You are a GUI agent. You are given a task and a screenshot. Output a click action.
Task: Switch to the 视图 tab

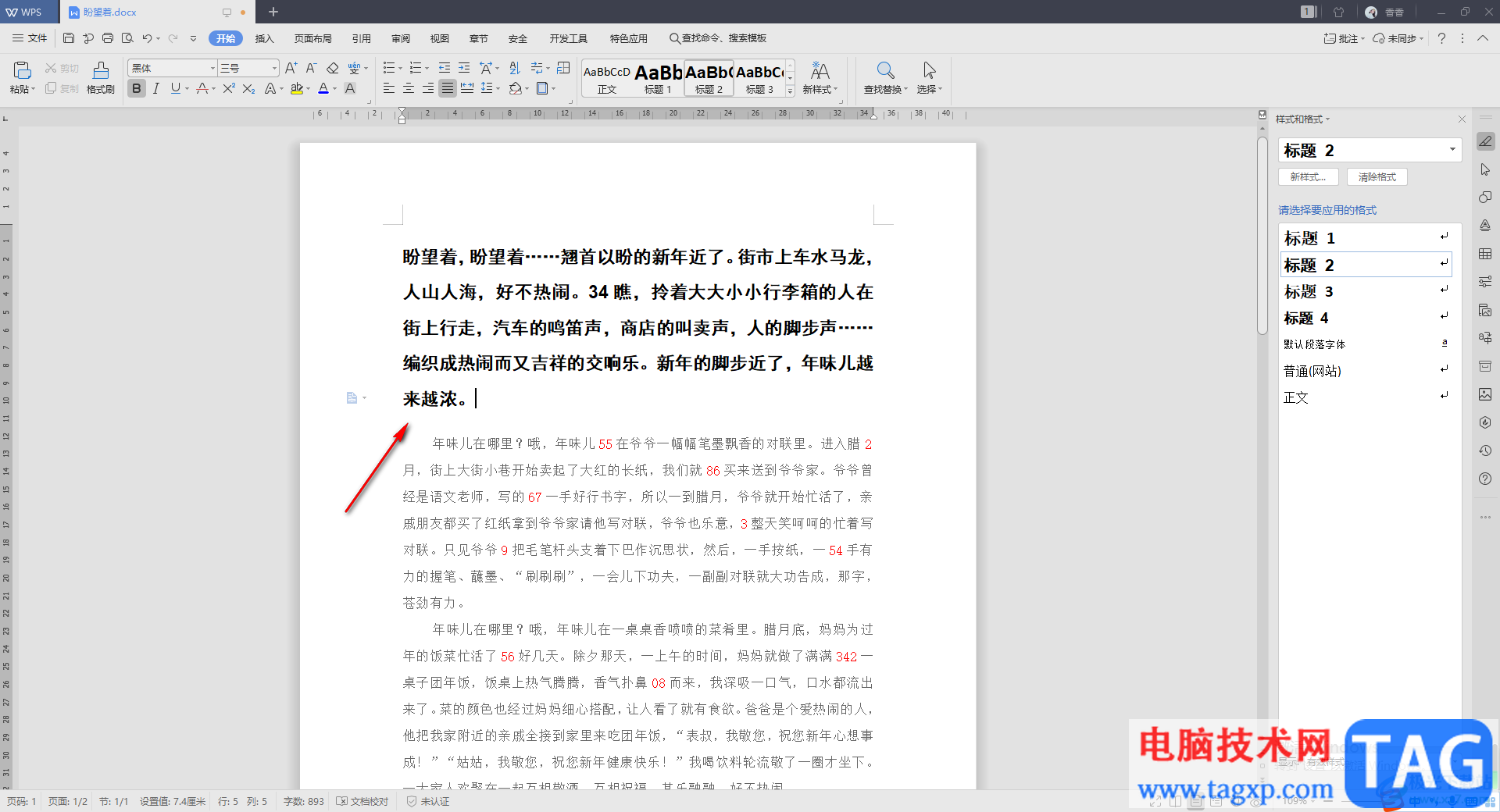tap(440, 38)
